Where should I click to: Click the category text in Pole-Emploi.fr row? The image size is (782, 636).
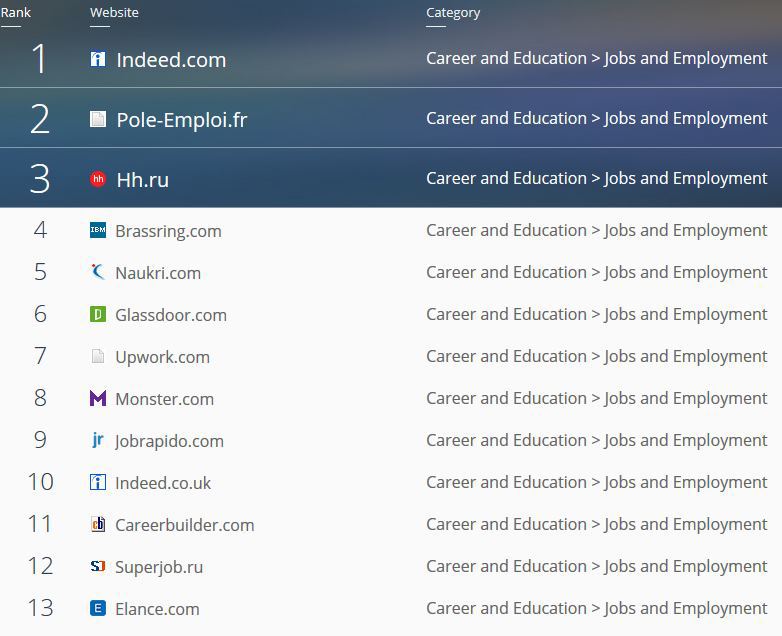click(x=596, y=119)
